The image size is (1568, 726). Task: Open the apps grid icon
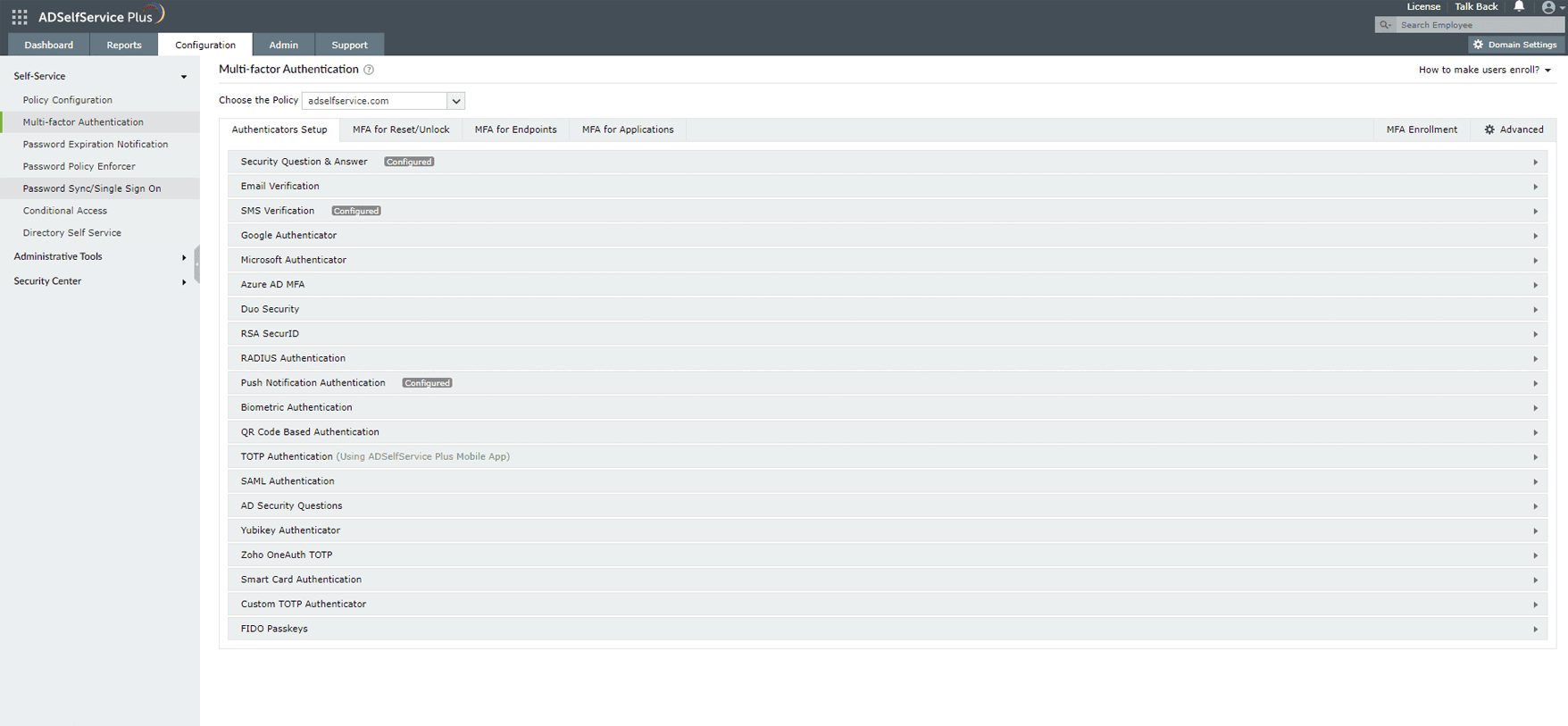(19, 17)
